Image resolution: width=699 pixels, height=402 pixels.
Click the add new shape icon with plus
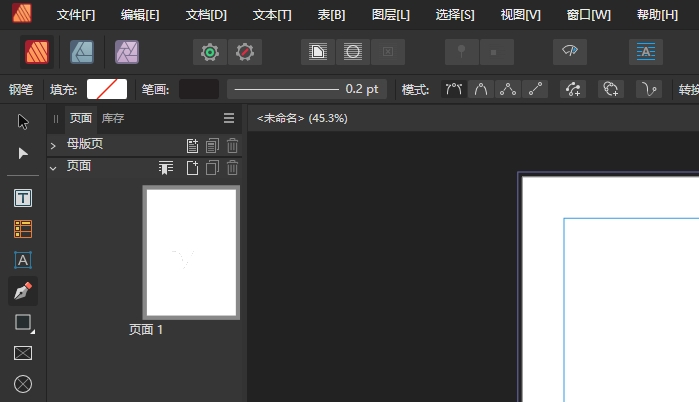[x=611, y=90]
